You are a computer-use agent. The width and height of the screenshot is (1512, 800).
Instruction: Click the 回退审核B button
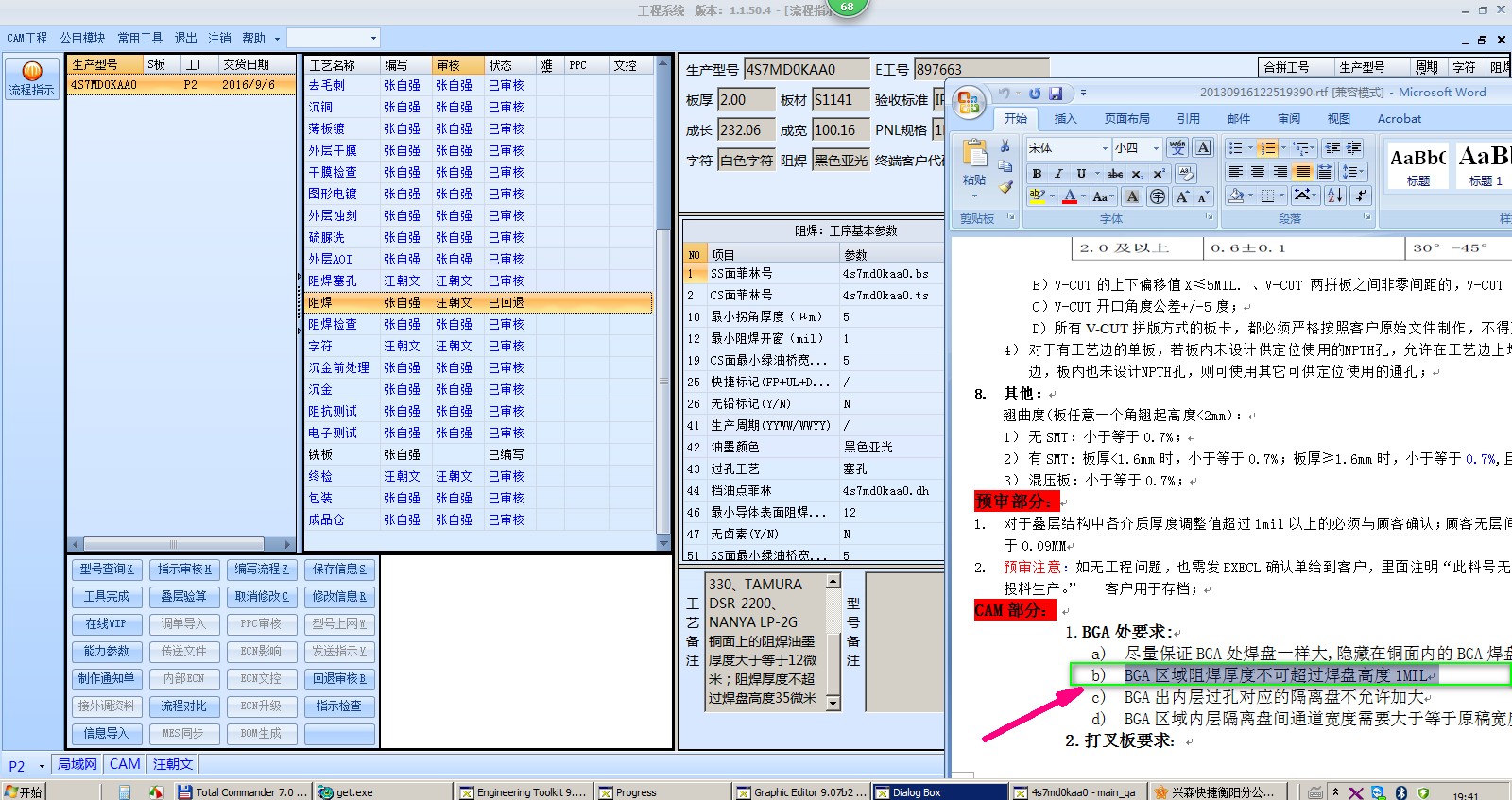tap(339, 679)
